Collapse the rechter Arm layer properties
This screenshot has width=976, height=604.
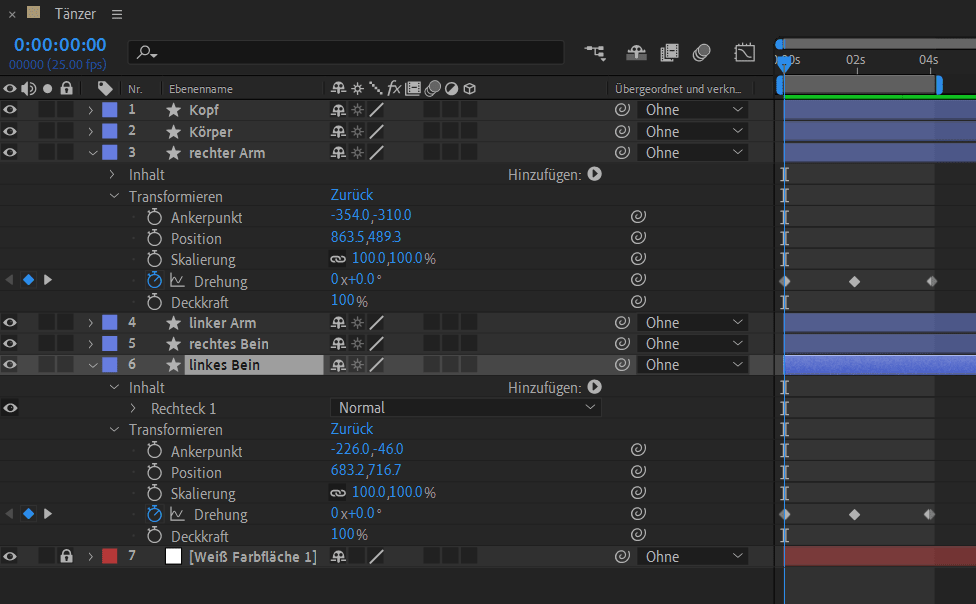93,153
